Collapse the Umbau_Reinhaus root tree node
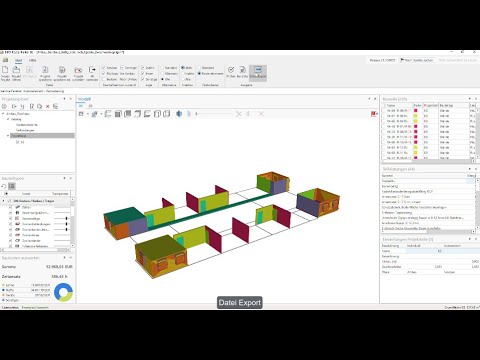480x360 pixels. click(3, 114)
